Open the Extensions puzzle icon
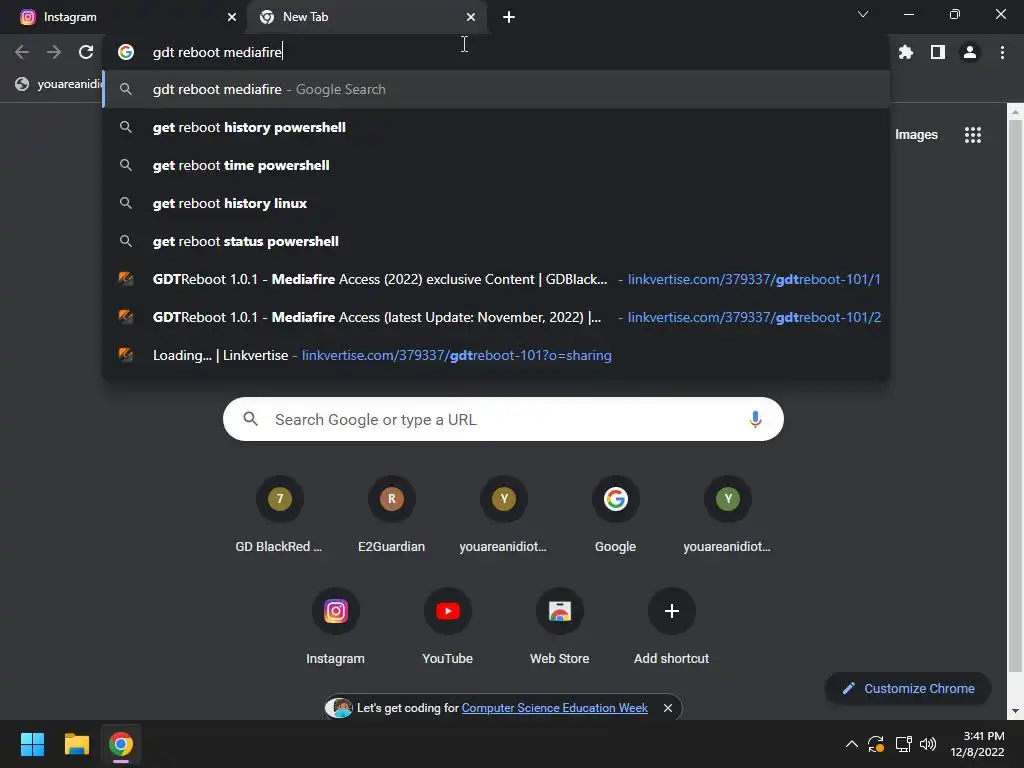Image resolution: width=1024 pixels, height=768 pixels. (x=906, y=52)
